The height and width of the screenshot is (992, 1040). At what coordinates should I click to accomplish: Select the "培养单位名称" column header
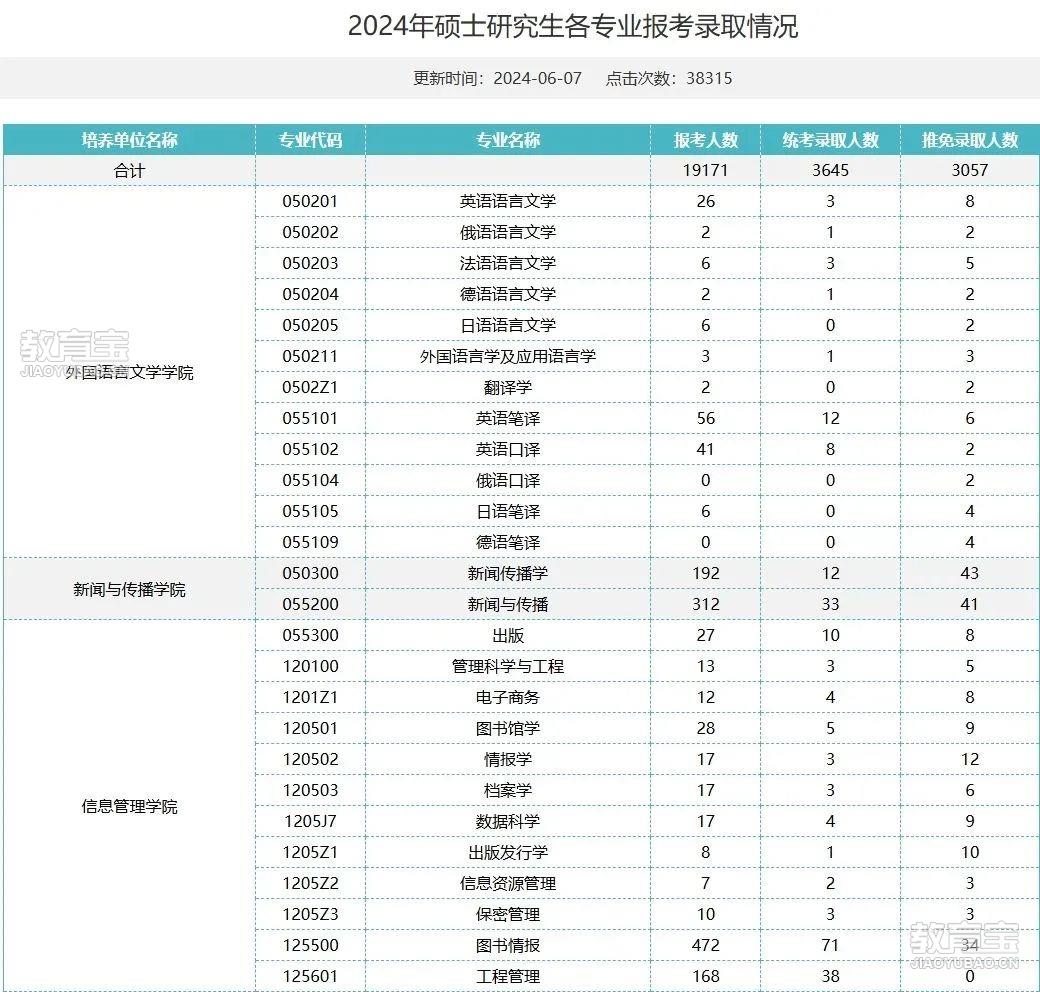pyautogui.click(x=129, y=140)
